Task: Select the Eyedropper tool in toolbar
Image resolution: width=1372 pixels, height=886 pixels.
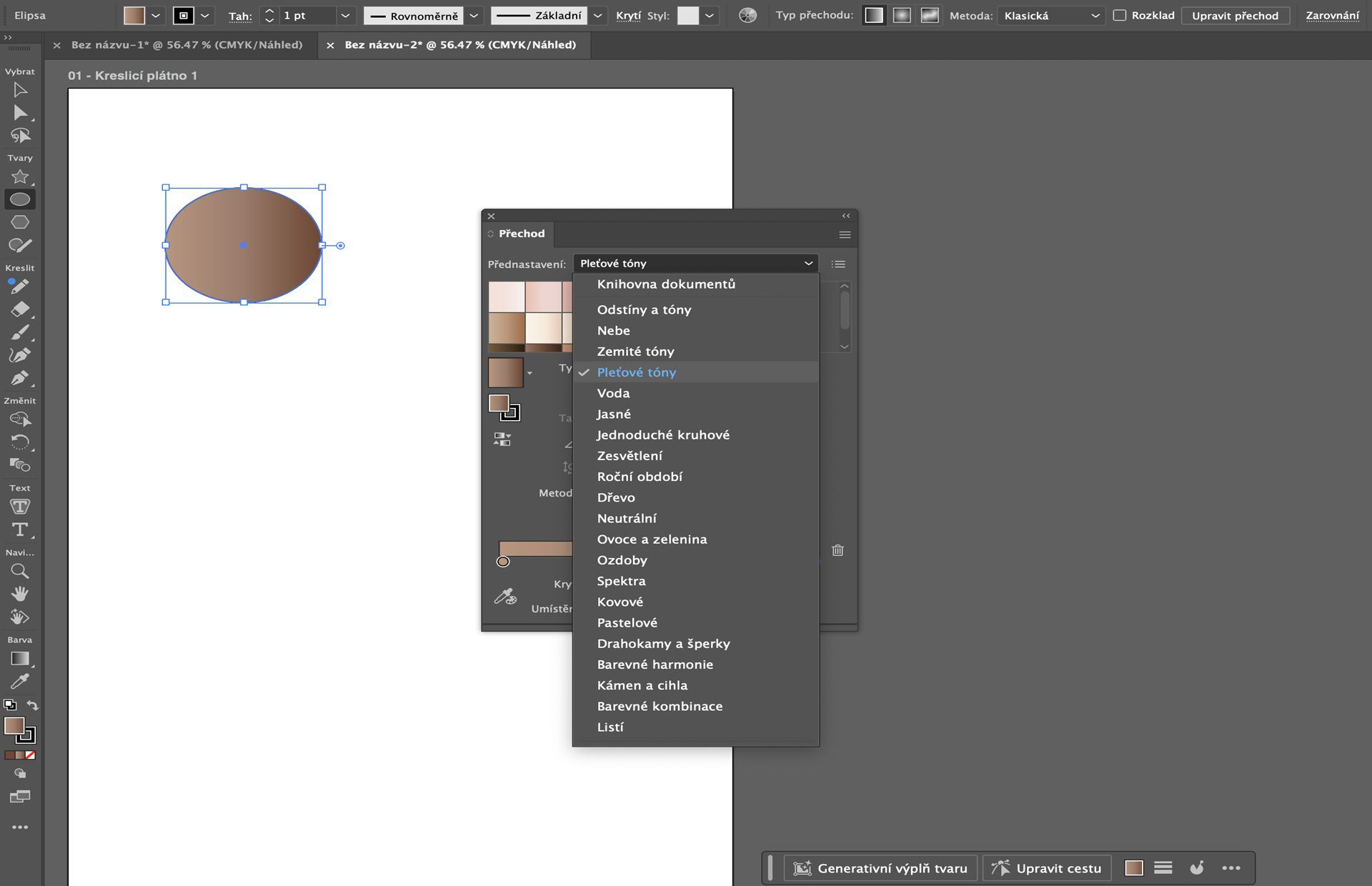Action: tap(20, 681)
